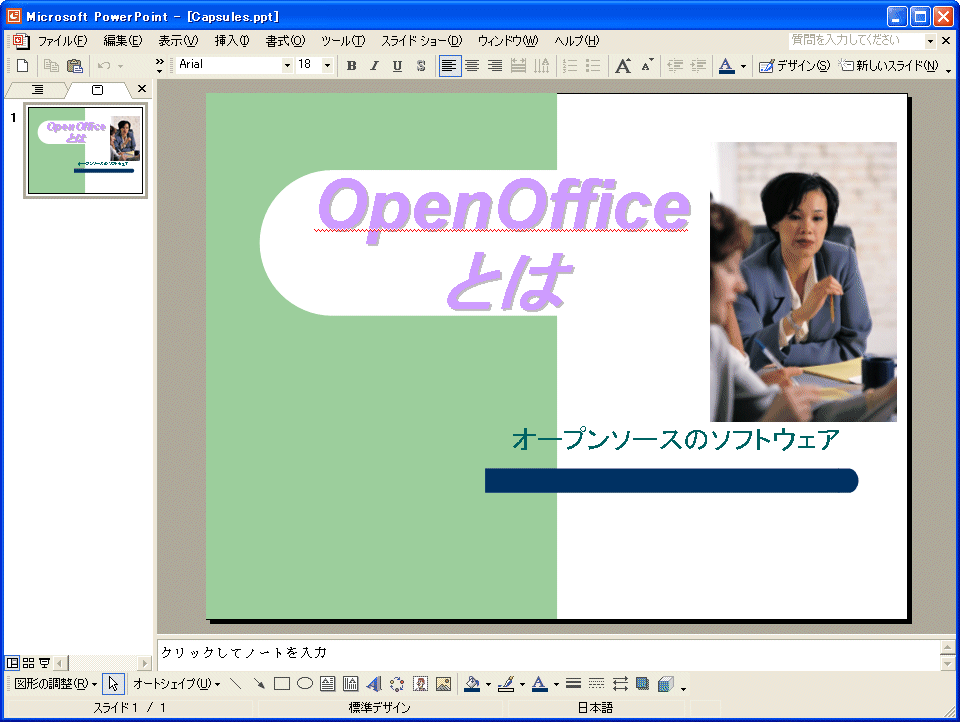This screenshot has height=722, width=960.
Task: Click the Paste clipboard icon
Action: tap(75, 66)
